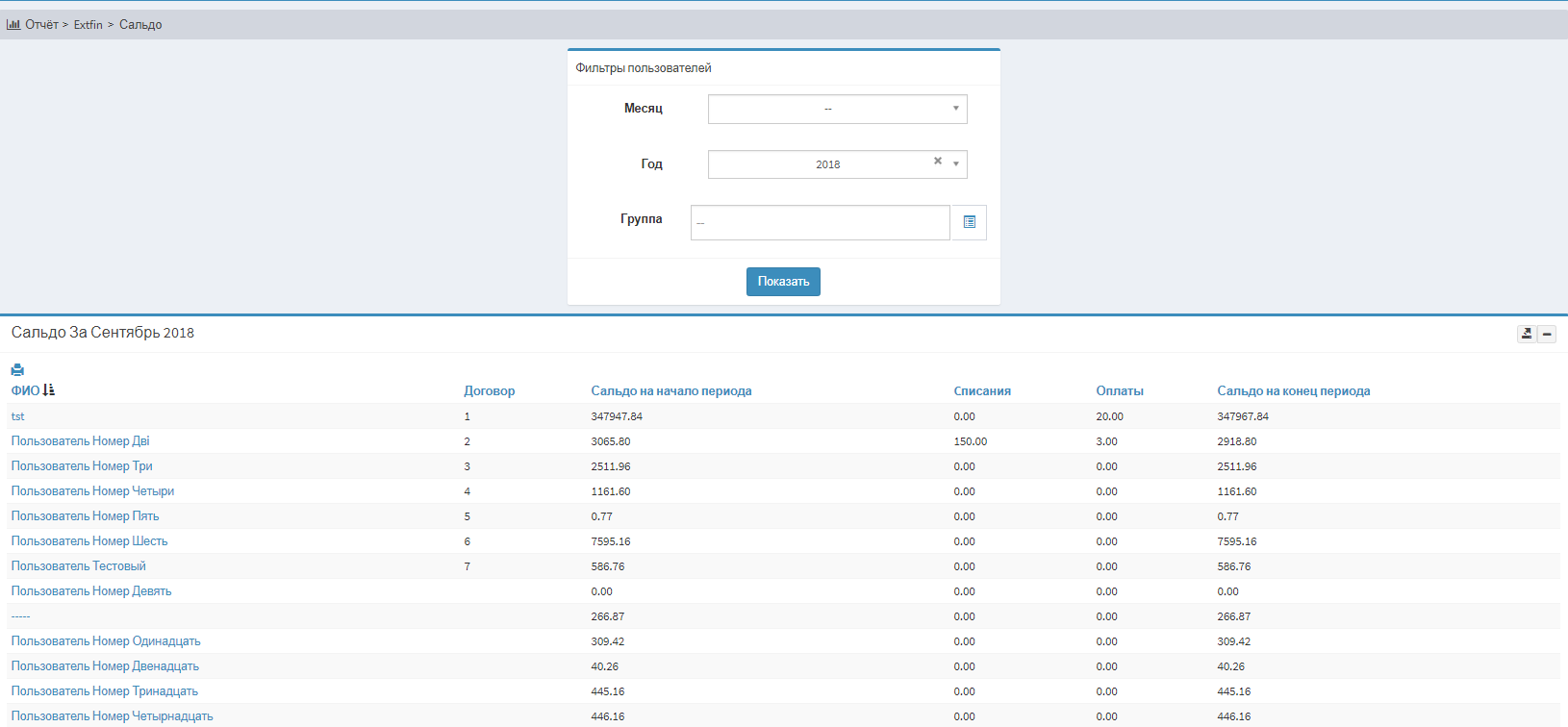Sort by Сальдо на конец периода column
The height and width of the screenshot is (727, 1568).
pyautogui.click(x=1293, y=391)
